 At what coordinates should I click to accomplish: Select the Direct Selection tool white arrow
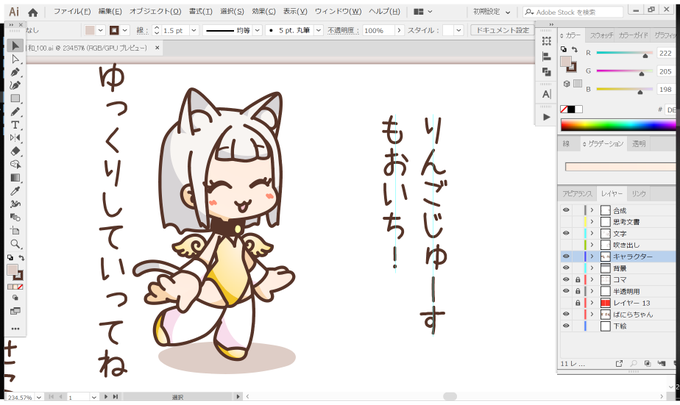(x=15, y=59)
